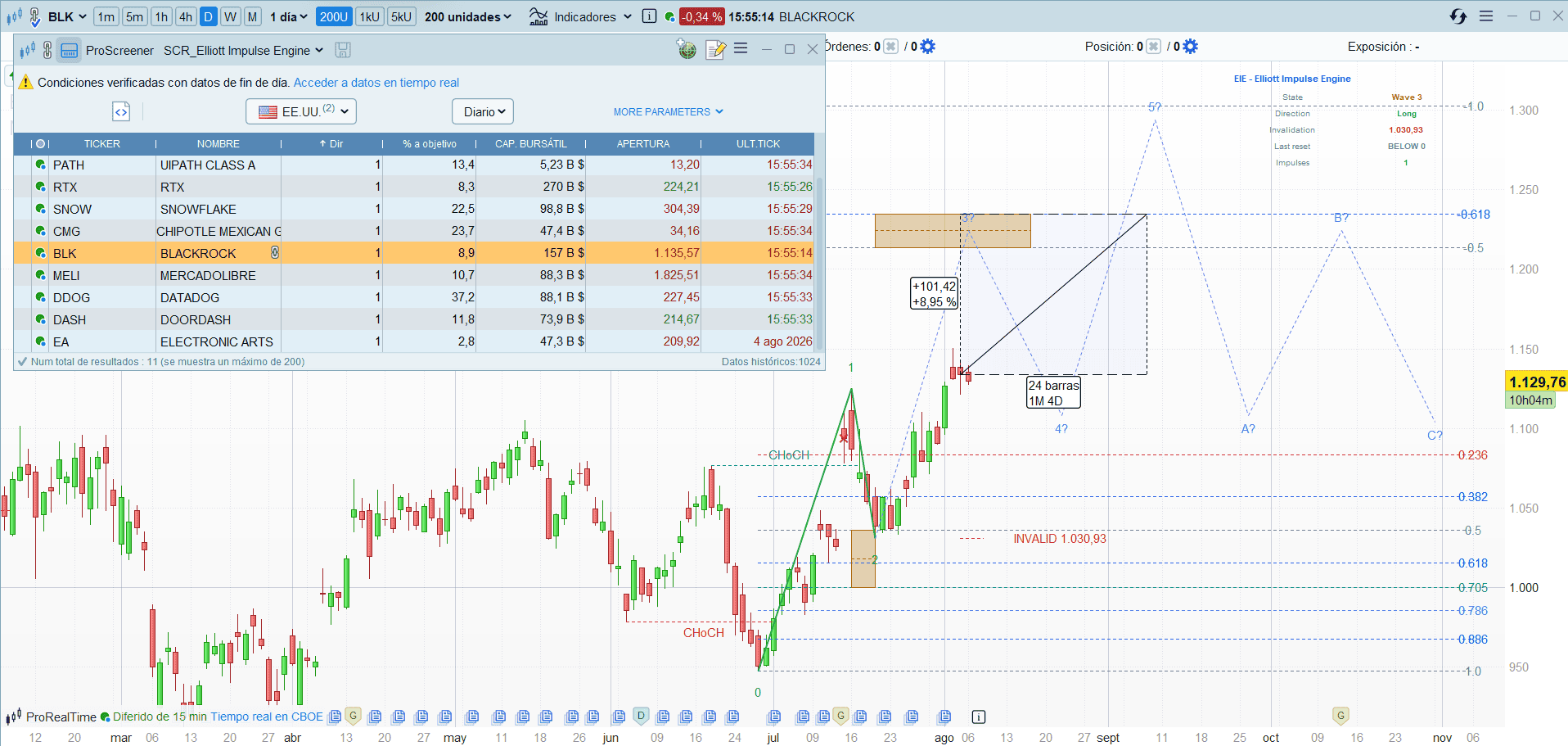Viewport: 1568px width, 746px height.
Task: Open the BLK ticker dropdown
Action: click(67, 16)
